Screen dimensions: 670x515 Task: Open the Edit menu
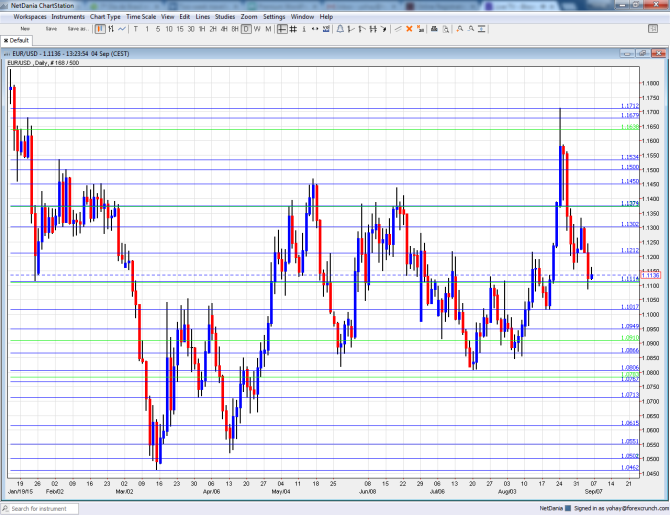point(185,17)
